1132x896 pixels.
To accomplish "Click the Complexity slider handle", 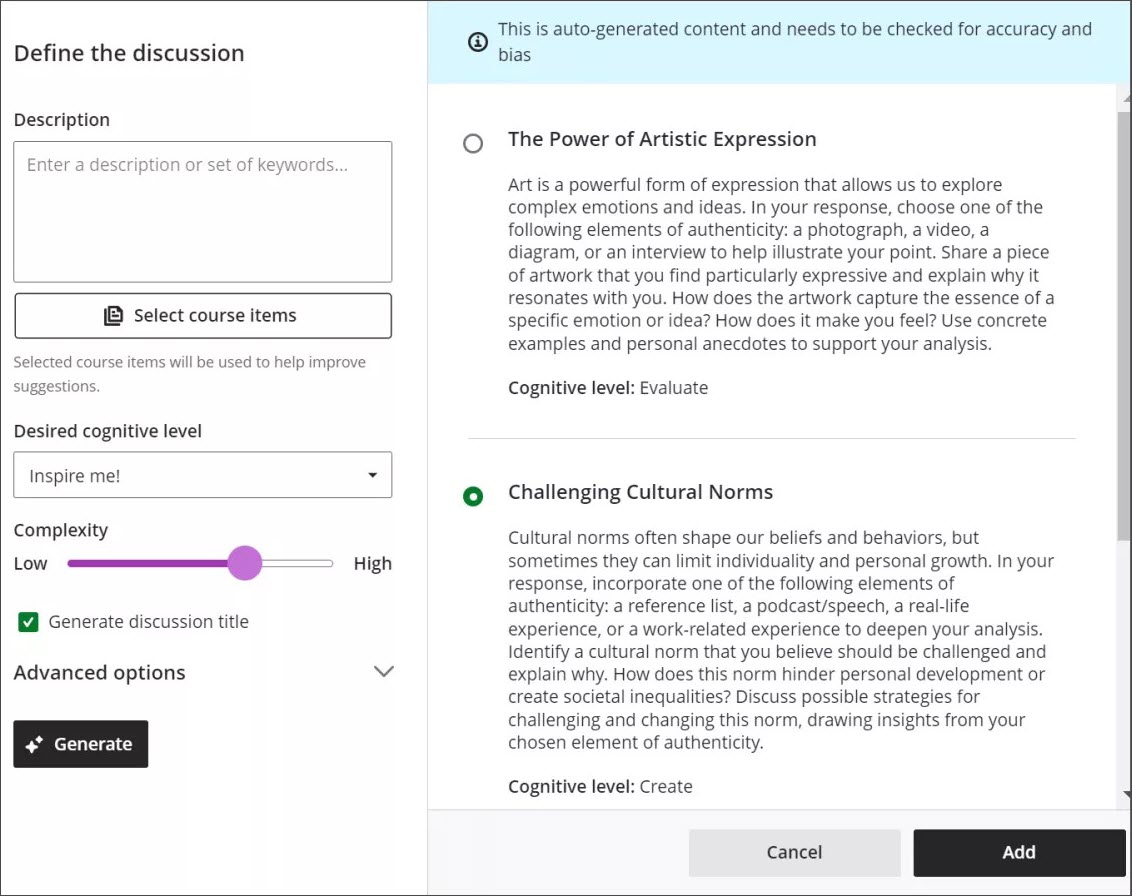I will point(245,563).
